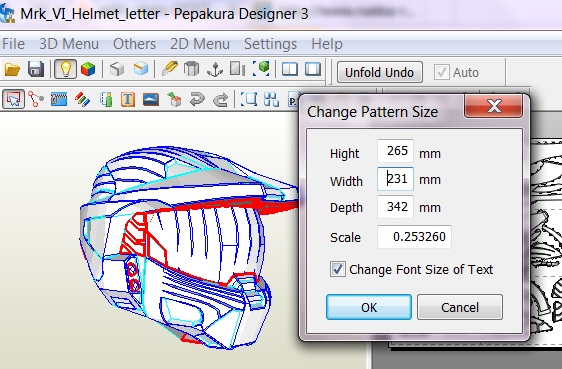Click the Cancel button
Image resolution: width=562 pixels, height=369 pixels.
[460, 307]
